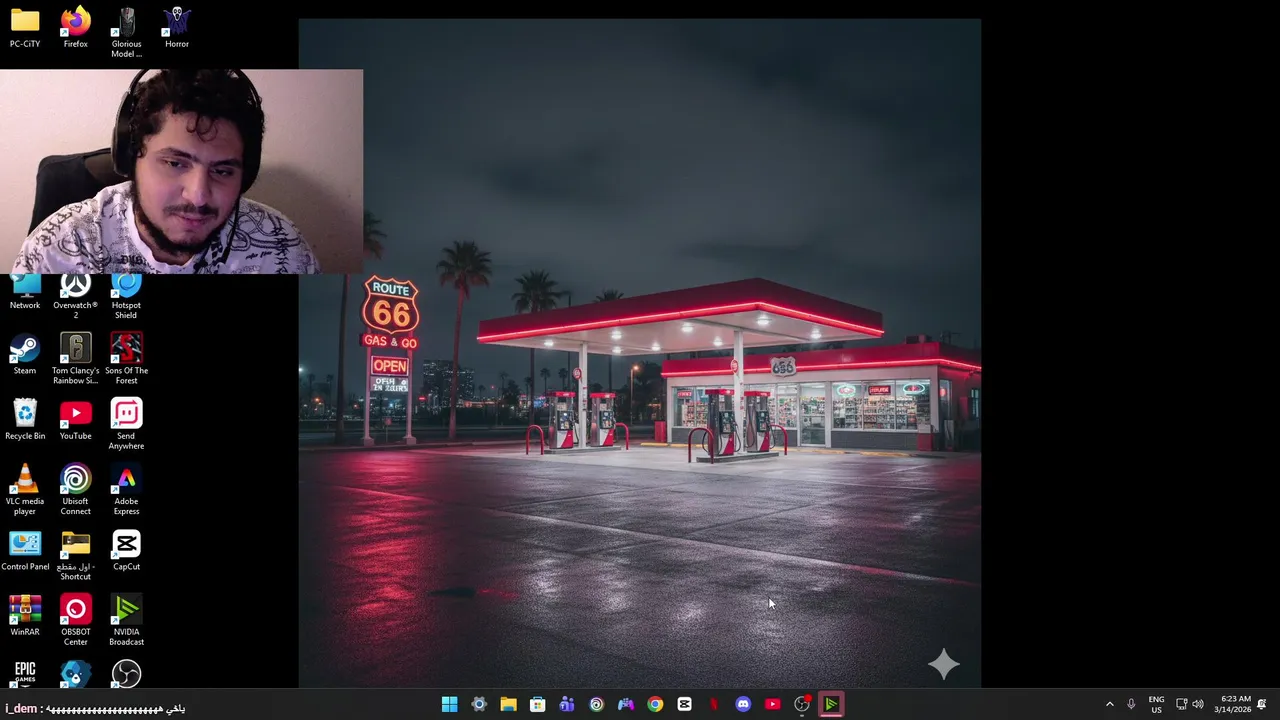Open the Netflix taskbar icon
The width and height of the screenshot is (1280, 720).
(x=713, y=704)
